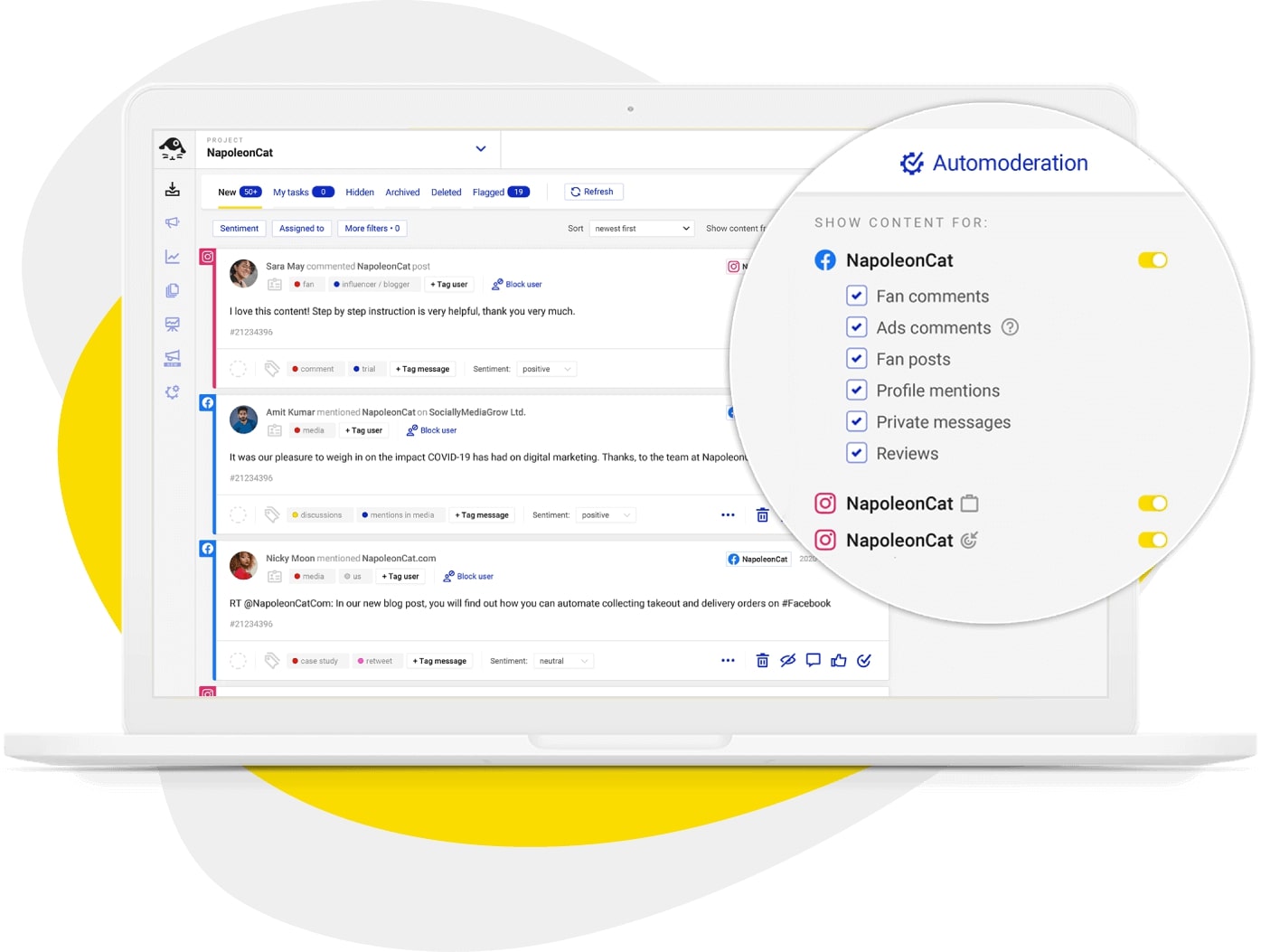Click tag icon on Amit Kumar's message footer
Viewport: 1261px width, 952px height.
point(271,514)
